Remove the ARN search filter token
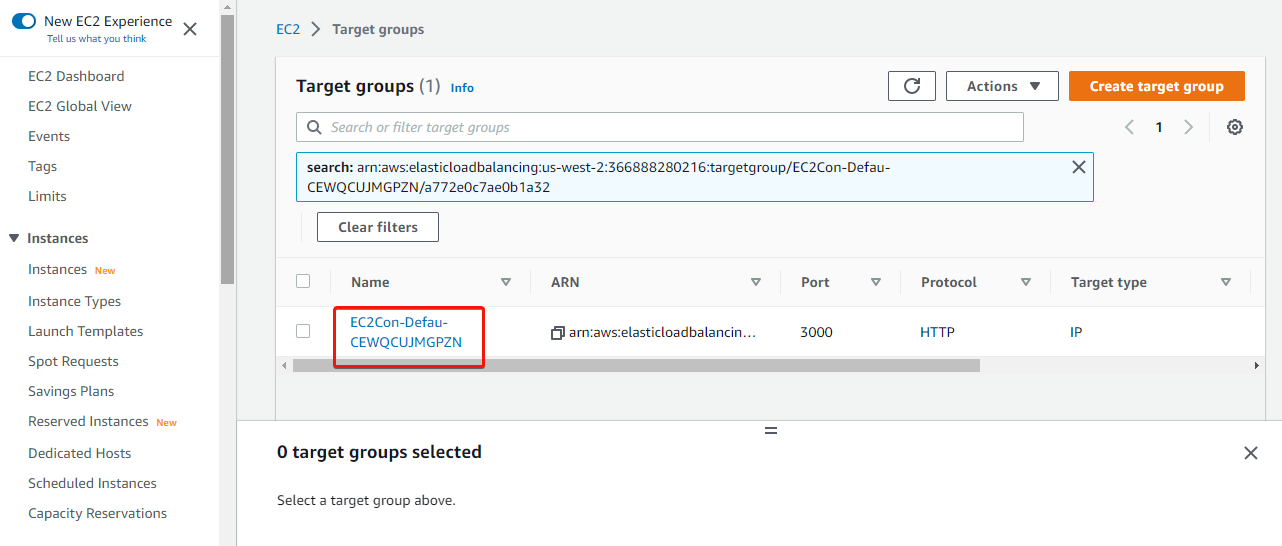Image resolution: width=1282 pixels, height=546 pixels. 1079,167
